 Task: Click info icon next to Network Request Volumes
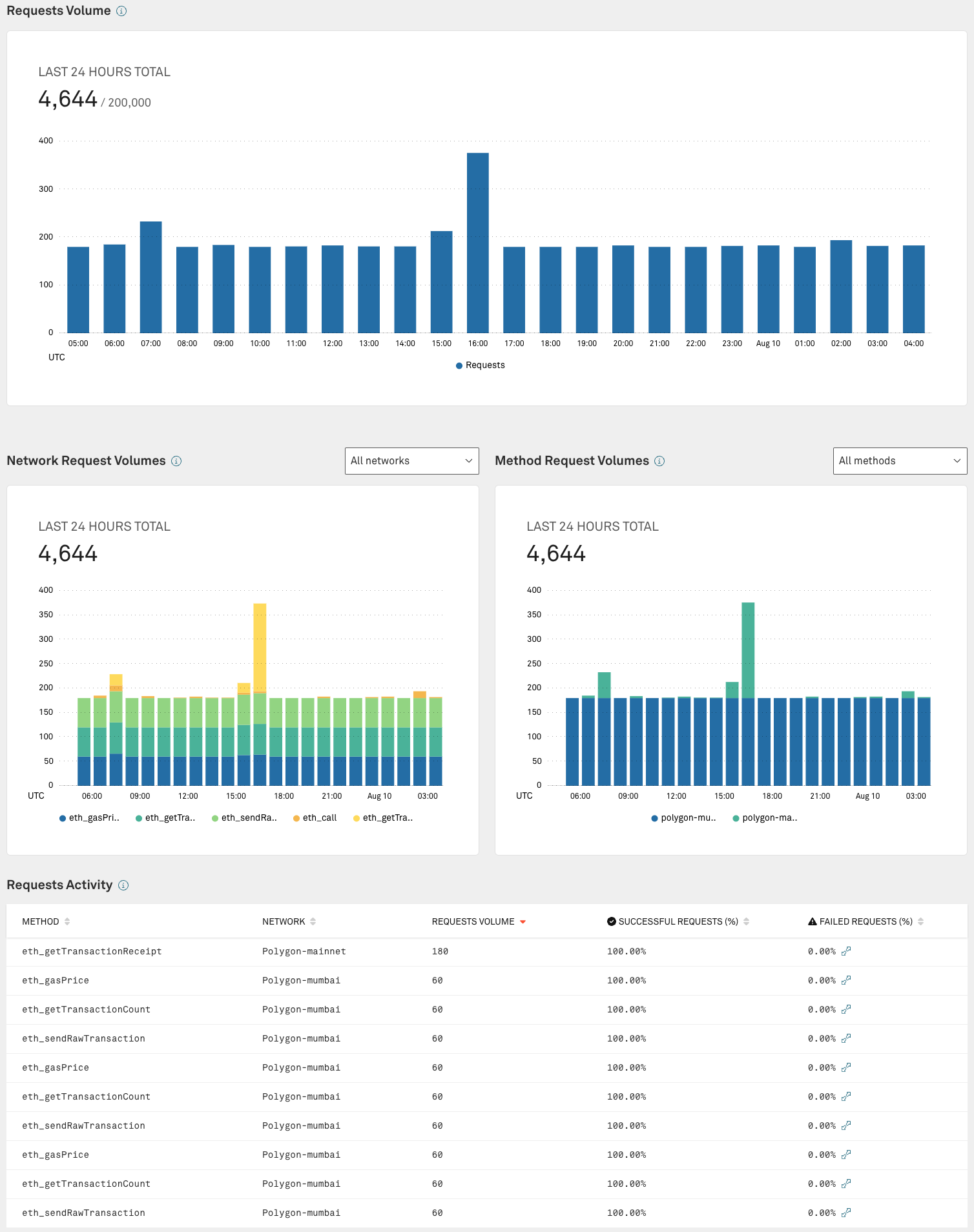pyautogui.click(x=176, y=461)
